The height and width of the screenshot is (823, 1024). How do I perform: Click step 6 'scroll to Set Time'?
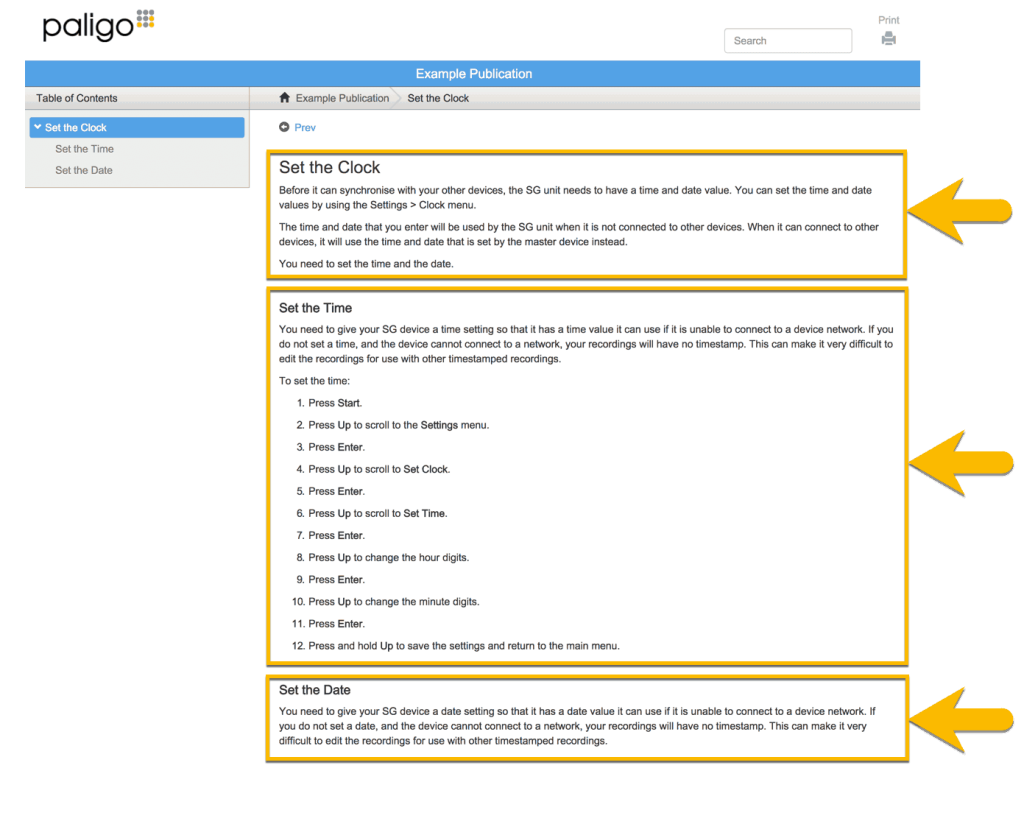point(377,513)
